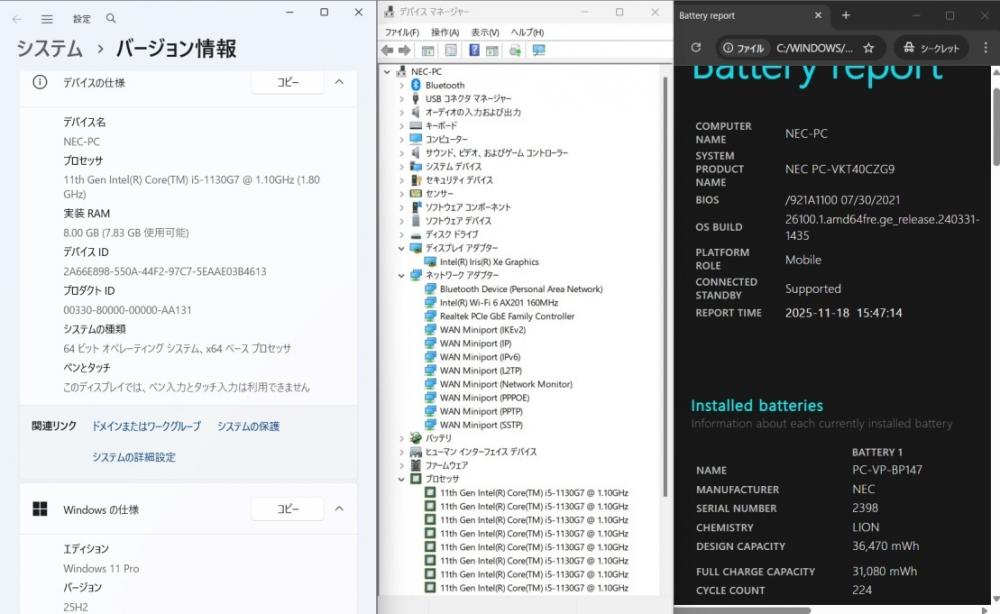Image resolution: width=1000 pixels, height=614 pixels.
Task: Click the scan for hardware changes monitor icon
Action: 539,50
